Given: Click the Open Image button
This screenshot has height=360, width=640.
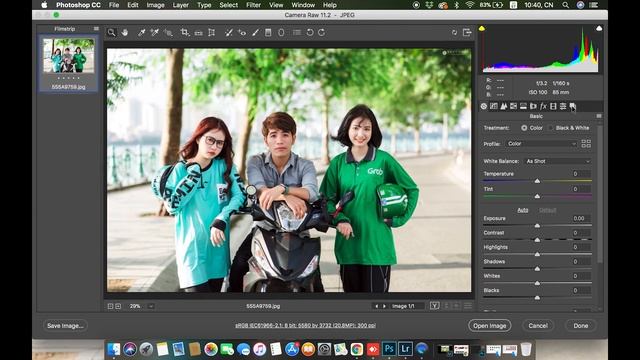Looking at the screenshot, I should [x=489, y=326].
